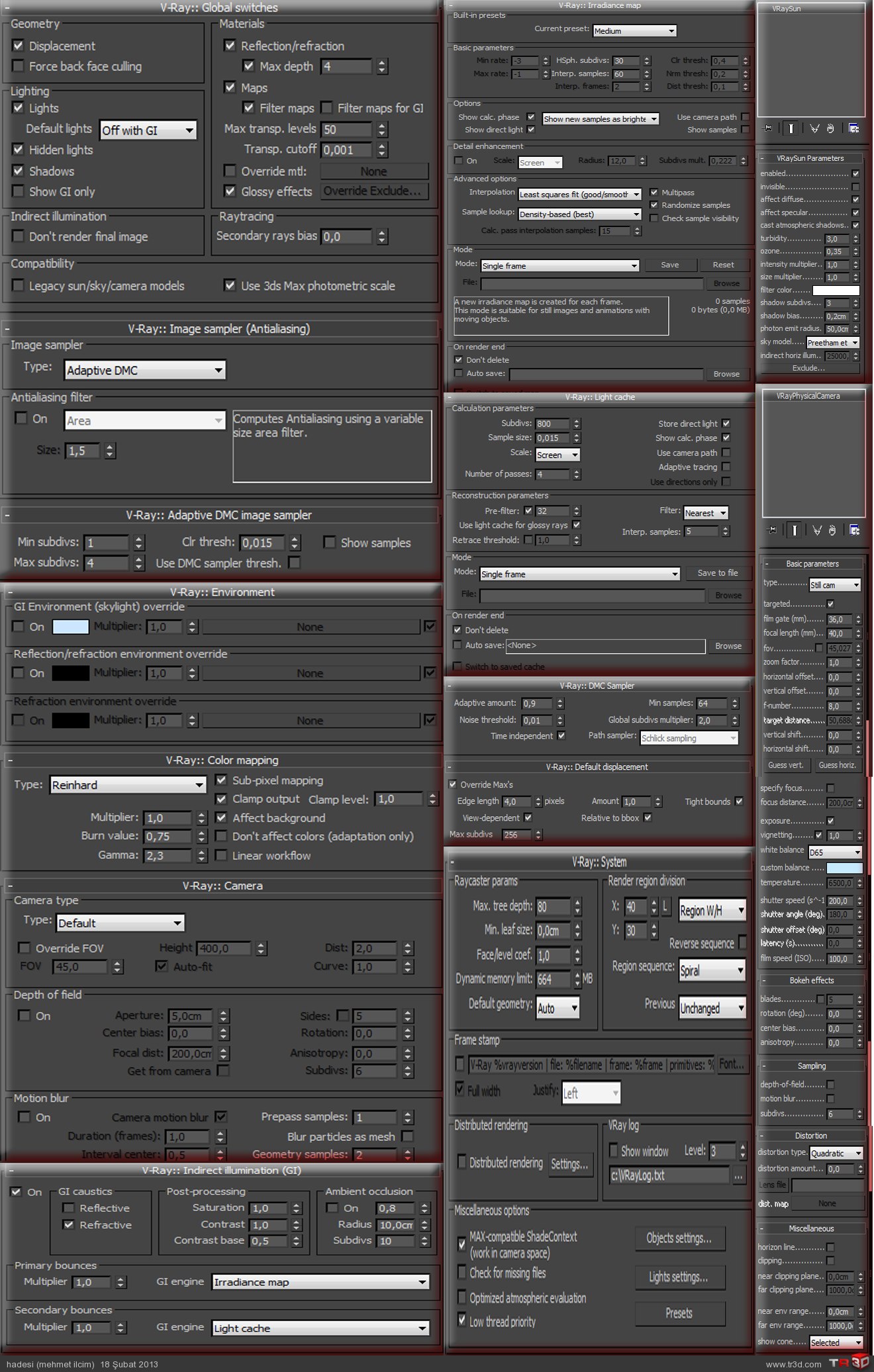Click Distributed rendering Settings... button

(x=570, y=1164)
